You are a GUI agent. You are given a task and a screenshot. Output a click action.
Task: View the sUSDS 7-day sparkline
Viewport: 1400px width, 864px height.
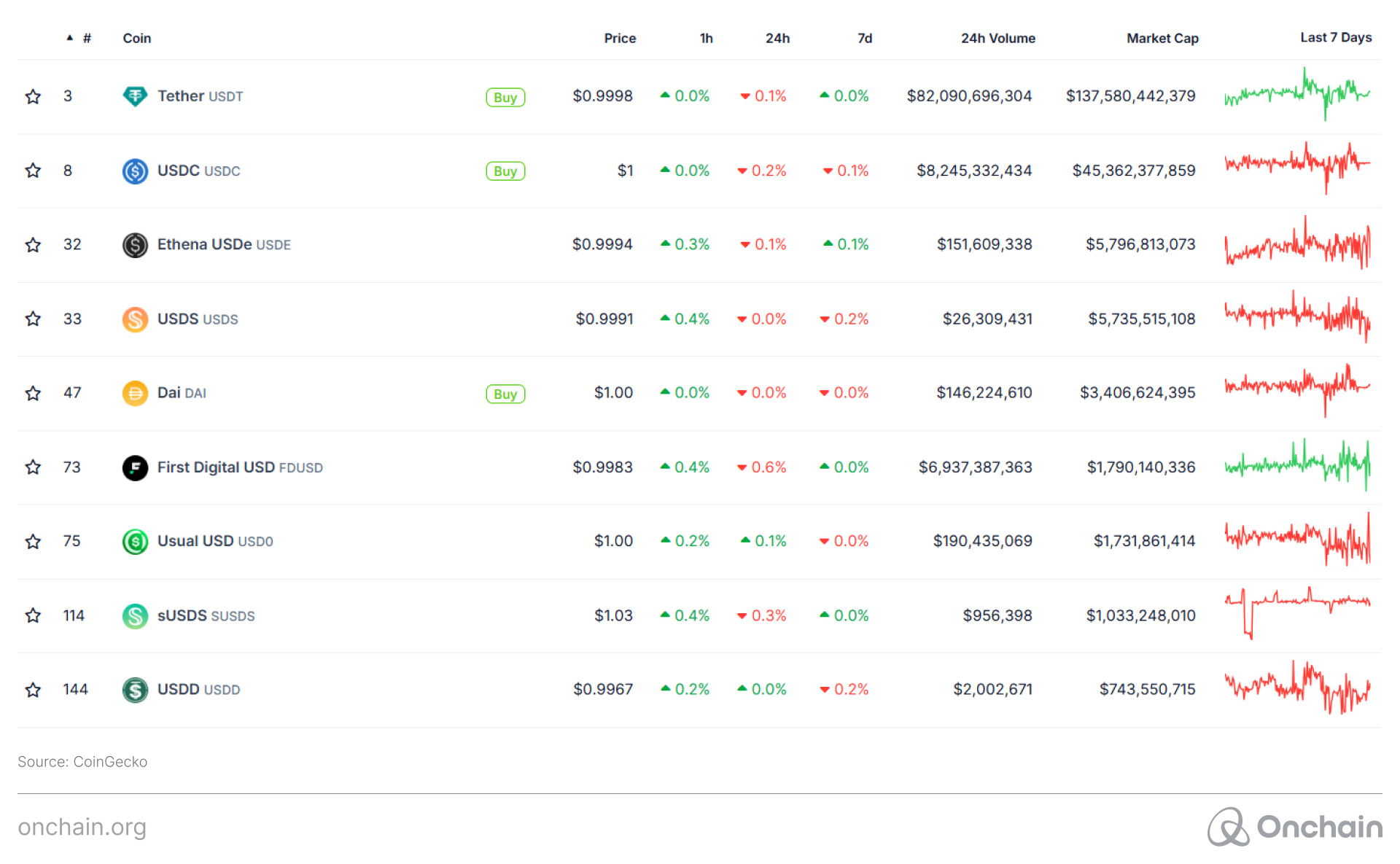1297,613
